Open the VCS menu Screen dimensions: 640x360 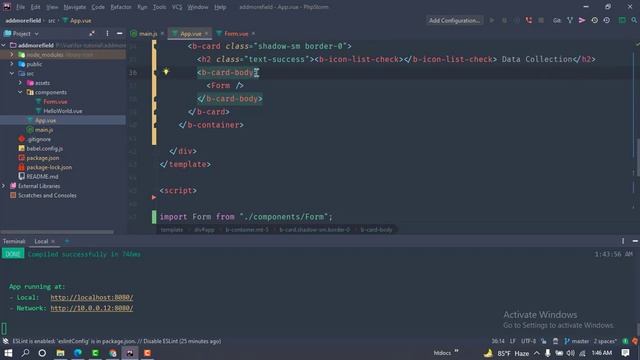point(177,7)
